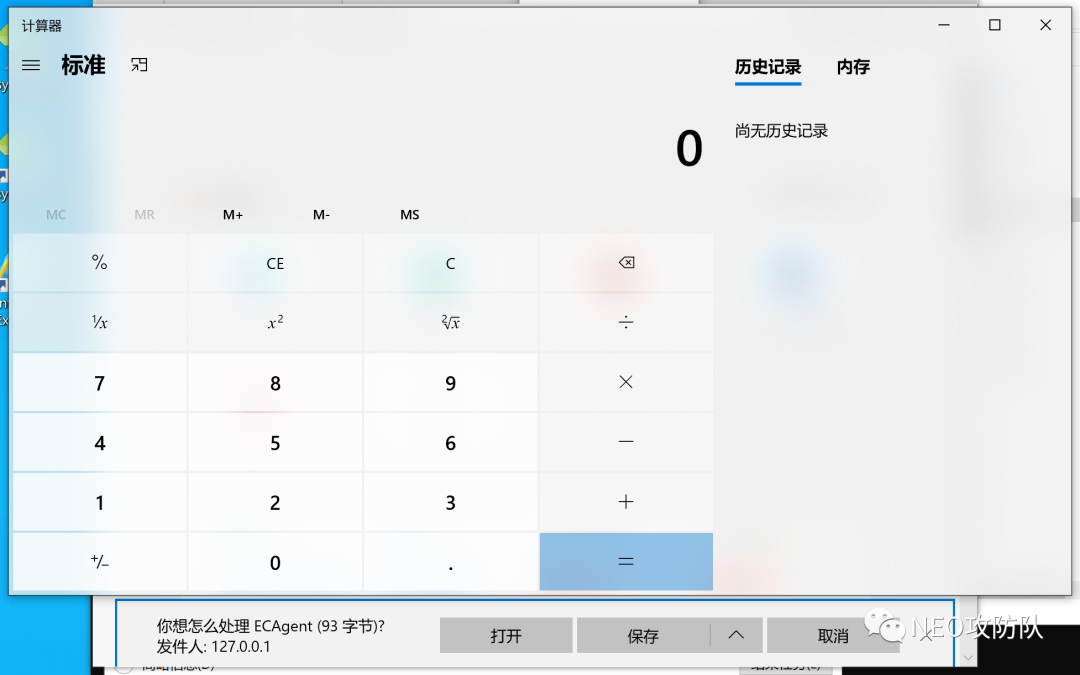Click the M- memory subtract button
Viewport: 1080px width, 675px height.
[x=321, y=215]
